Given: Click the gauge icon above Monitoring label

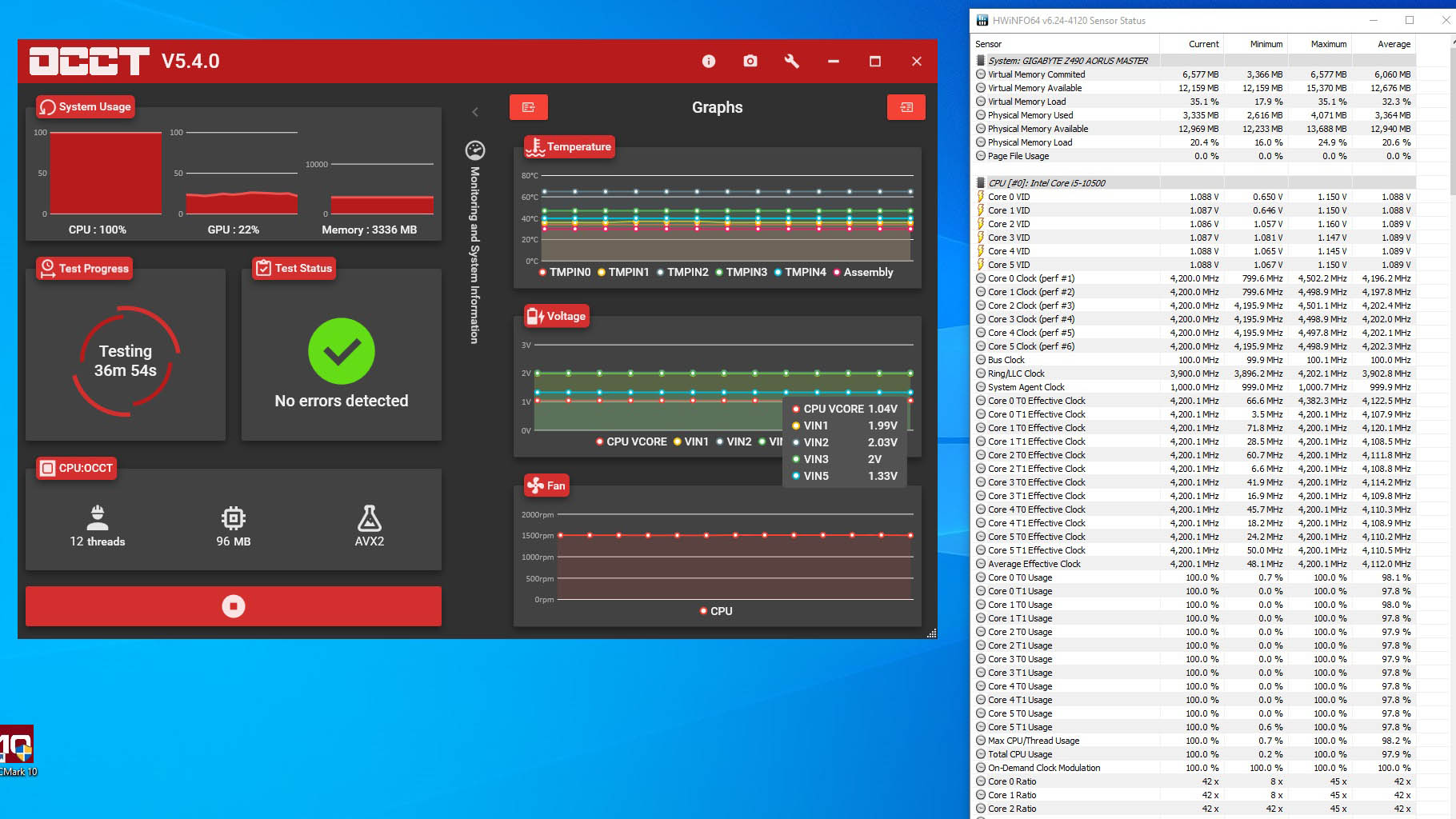Looking at the screenshot, I should point(475,150).
